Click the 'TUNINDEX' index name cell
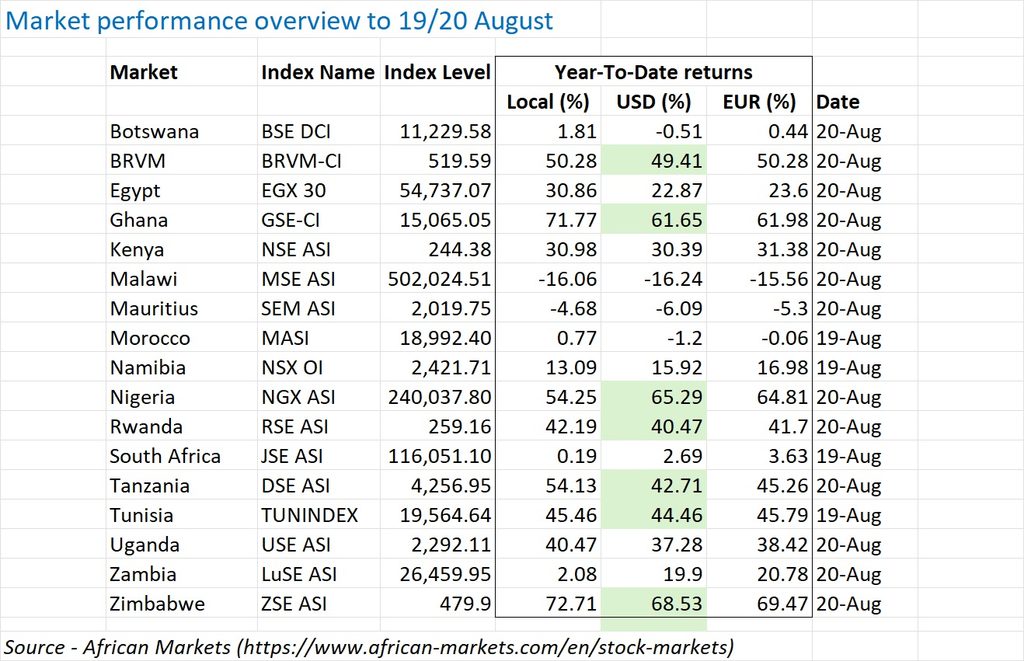Viewport: 1024px width, 661px height. pos(319,515)
